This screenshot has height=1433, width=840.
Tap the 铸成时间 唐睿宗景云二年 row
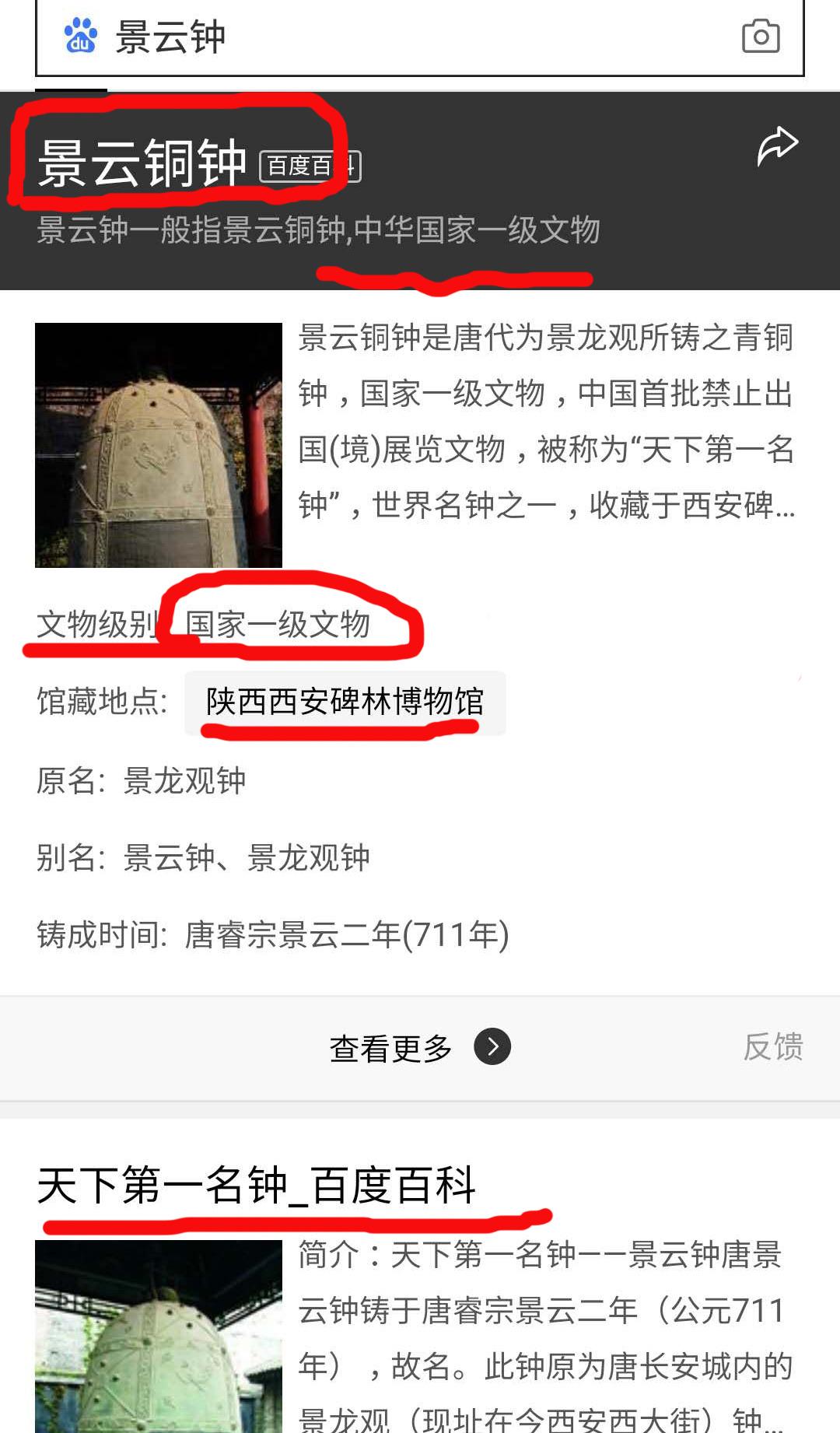273,934
